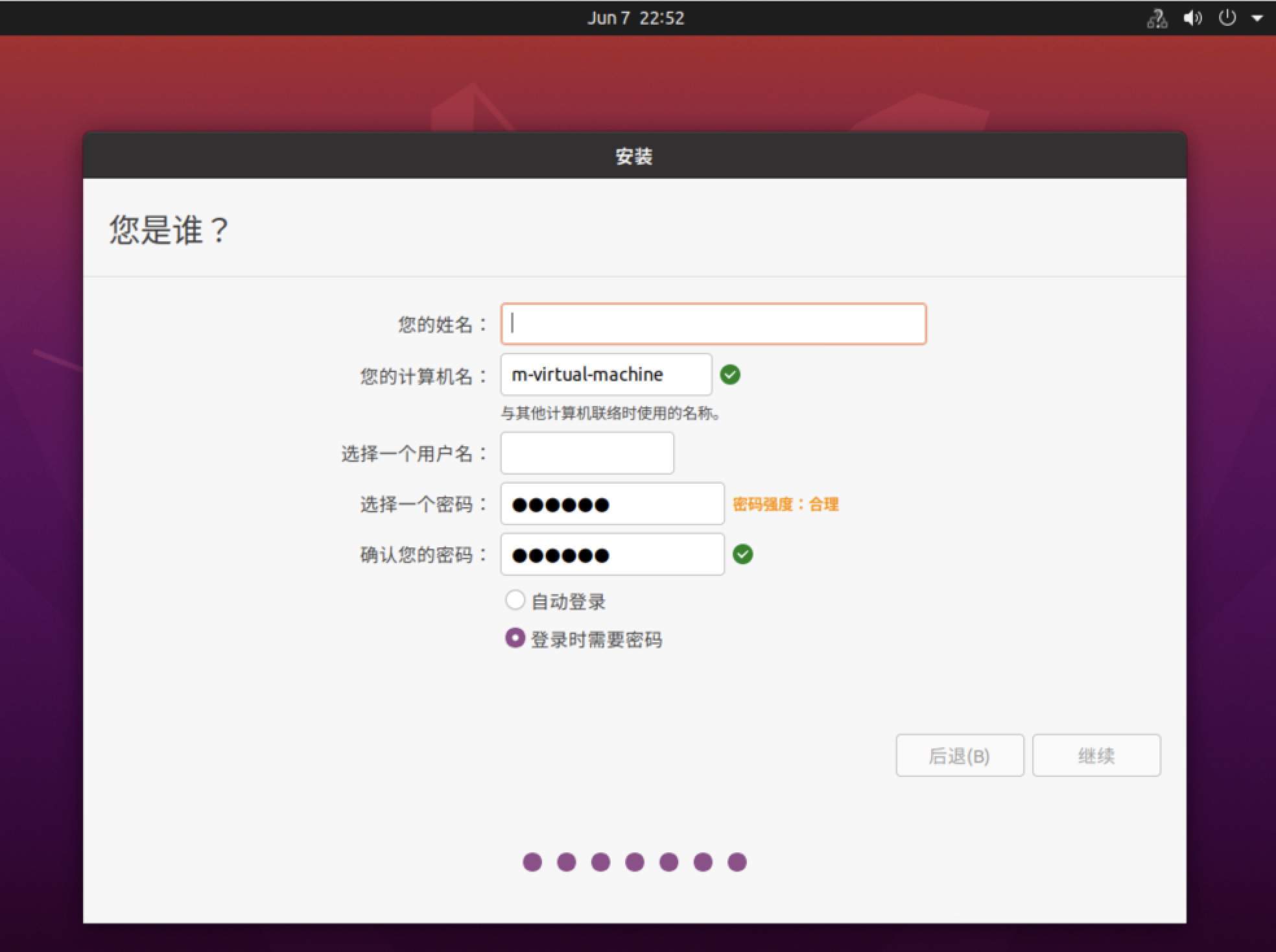Click green checkmark beside confirm password
This screenshot has height=952, width=1276.
(742, 554)
